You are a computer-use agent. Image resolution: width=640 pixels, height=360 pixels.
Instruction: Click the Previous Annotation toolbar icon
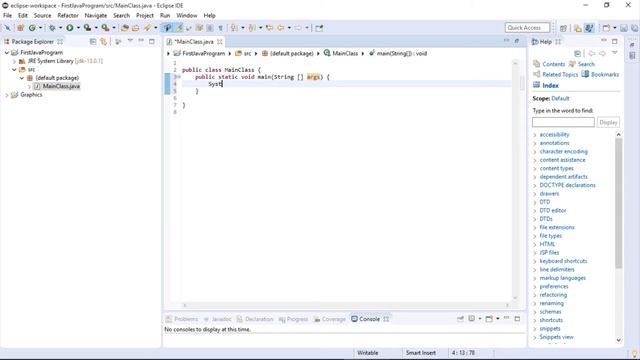click(x=252, y=28)
